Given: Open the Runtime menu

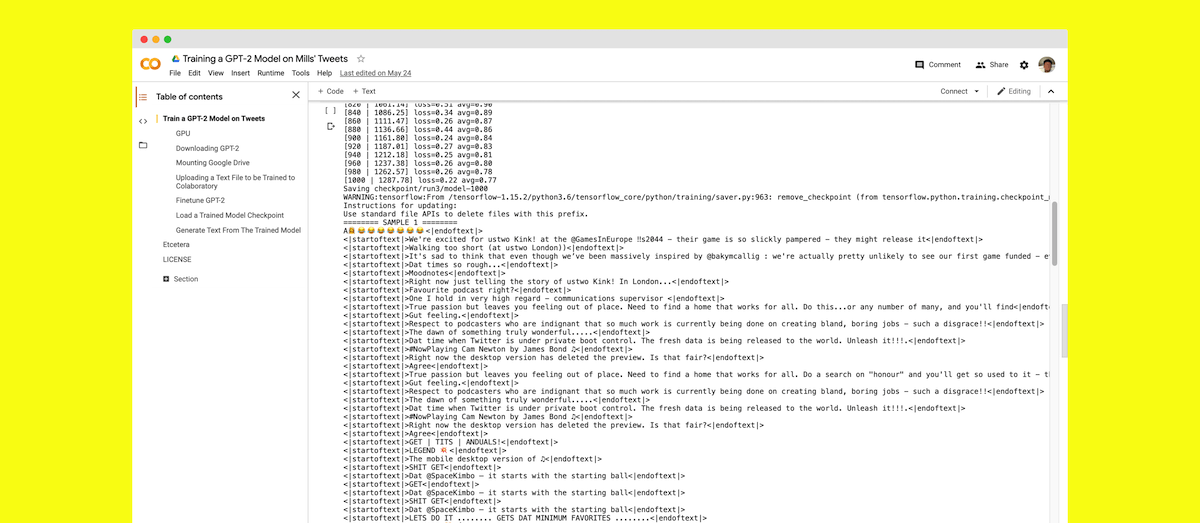Looking at the screenshot, I should pos(270,73).
